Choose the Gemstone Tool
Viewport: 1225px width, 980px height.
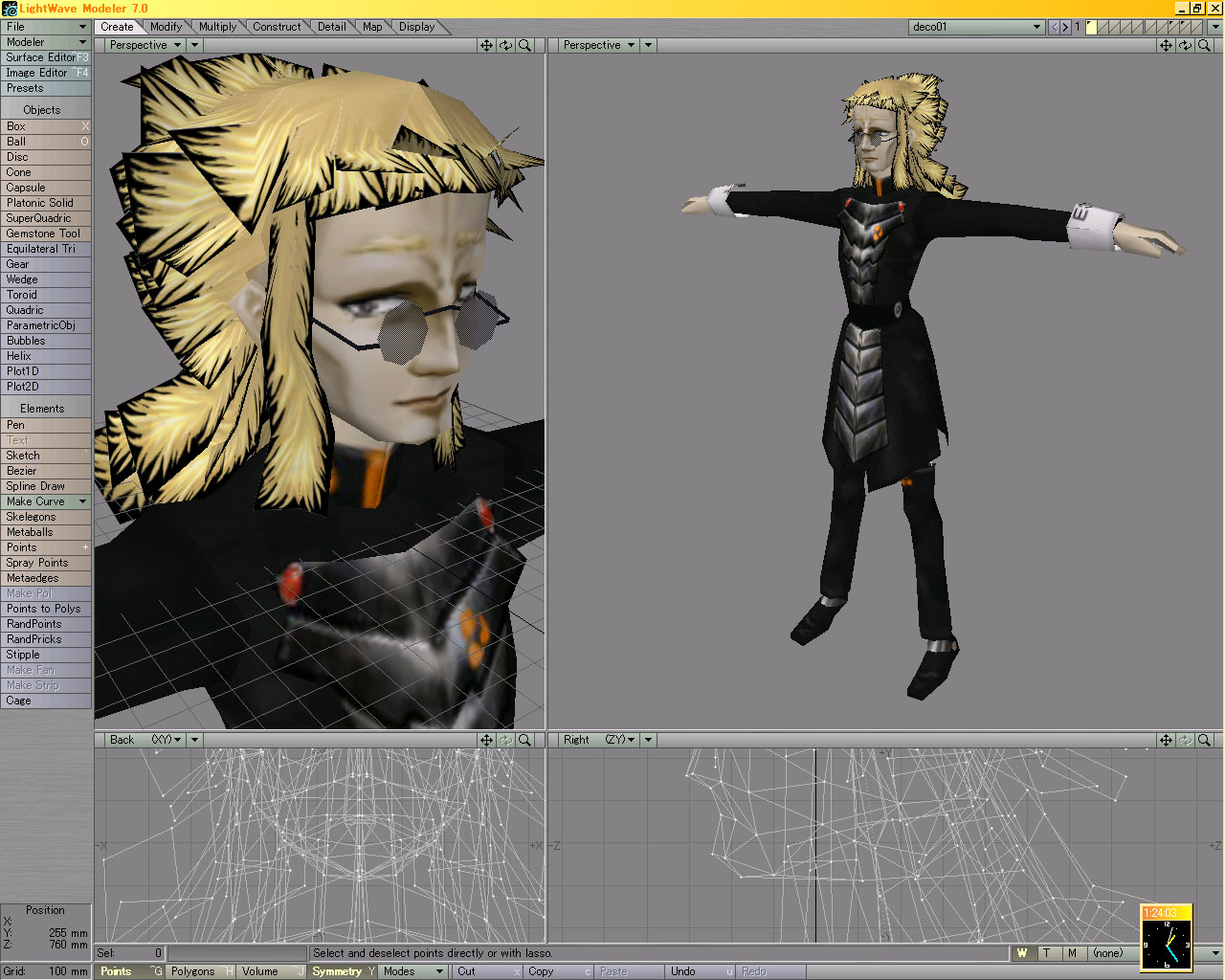point(45,234)
